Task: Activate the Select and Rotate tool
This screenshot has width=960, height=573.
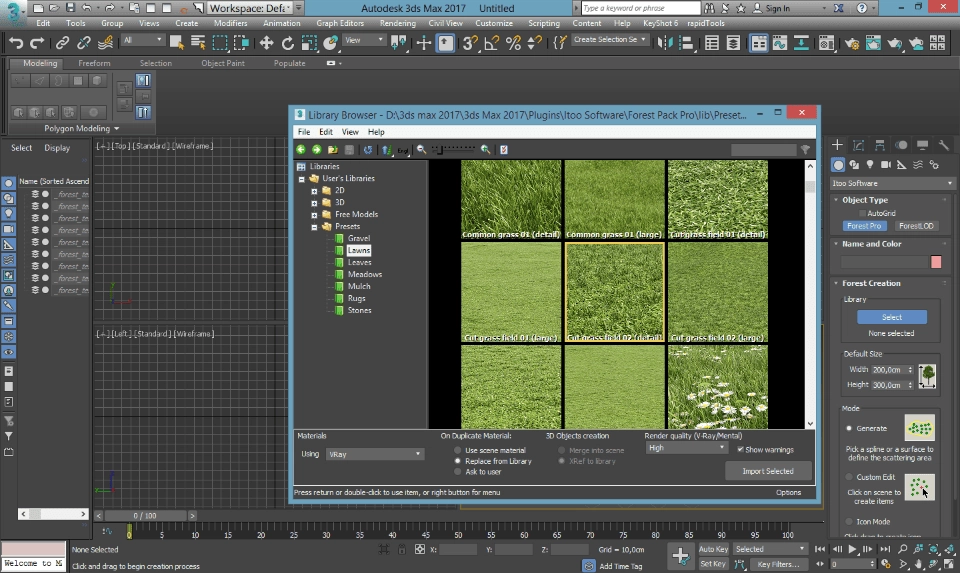Action: (x=288, y=43)
